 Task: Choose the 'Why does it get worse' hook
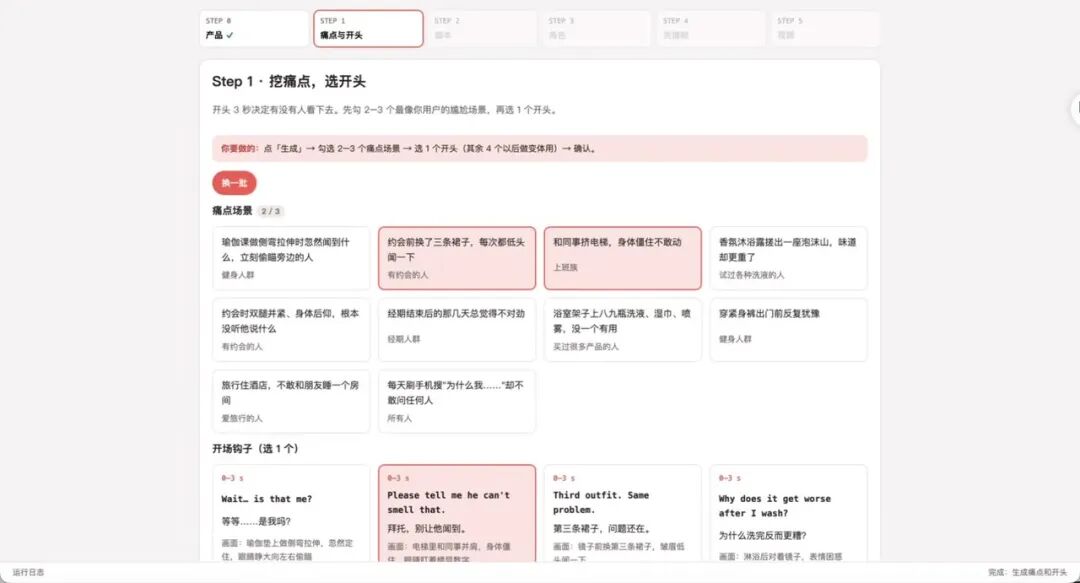(x=789, y=513)
